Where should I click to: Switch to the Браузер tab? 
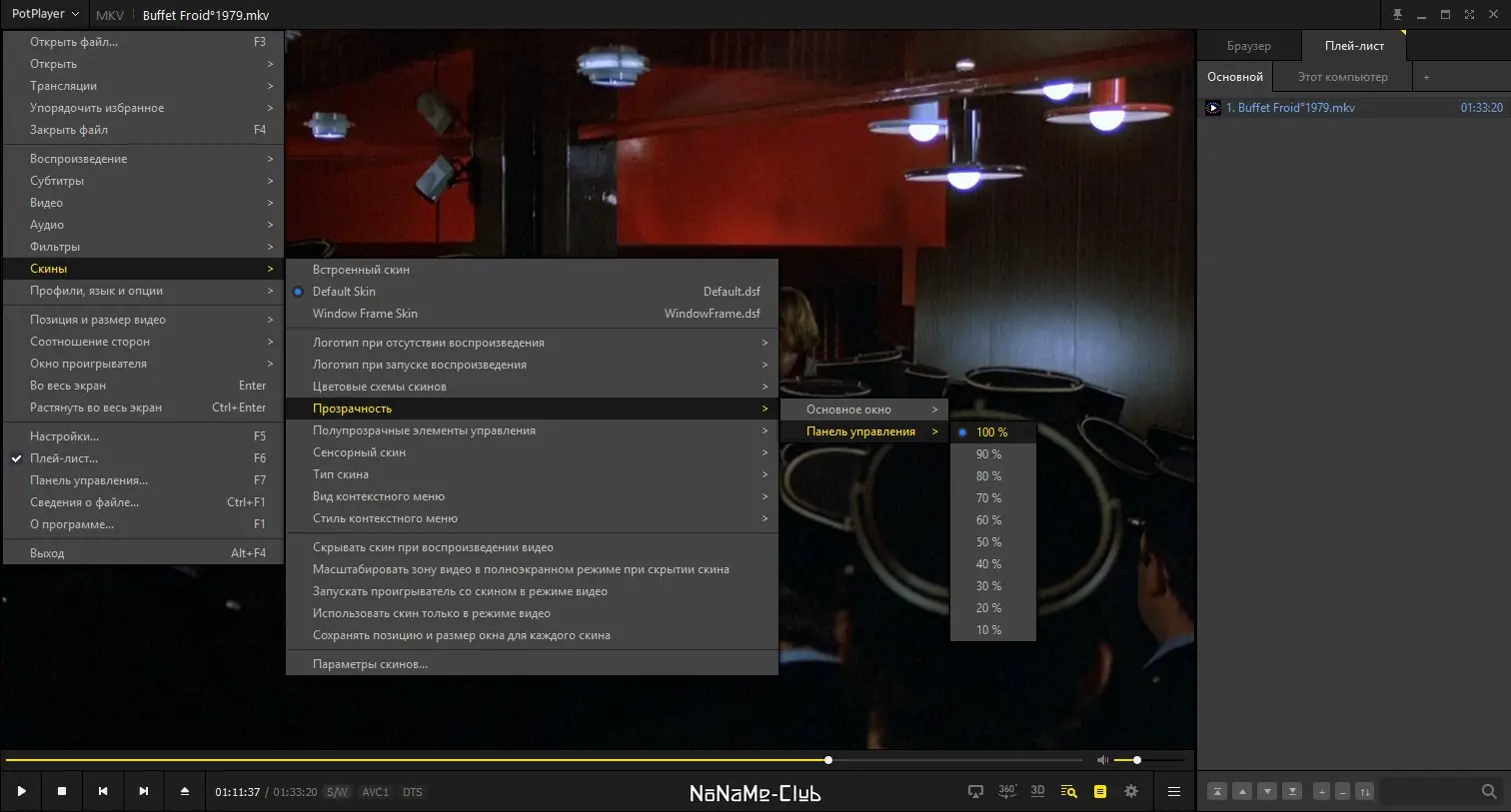[1249, 46]
